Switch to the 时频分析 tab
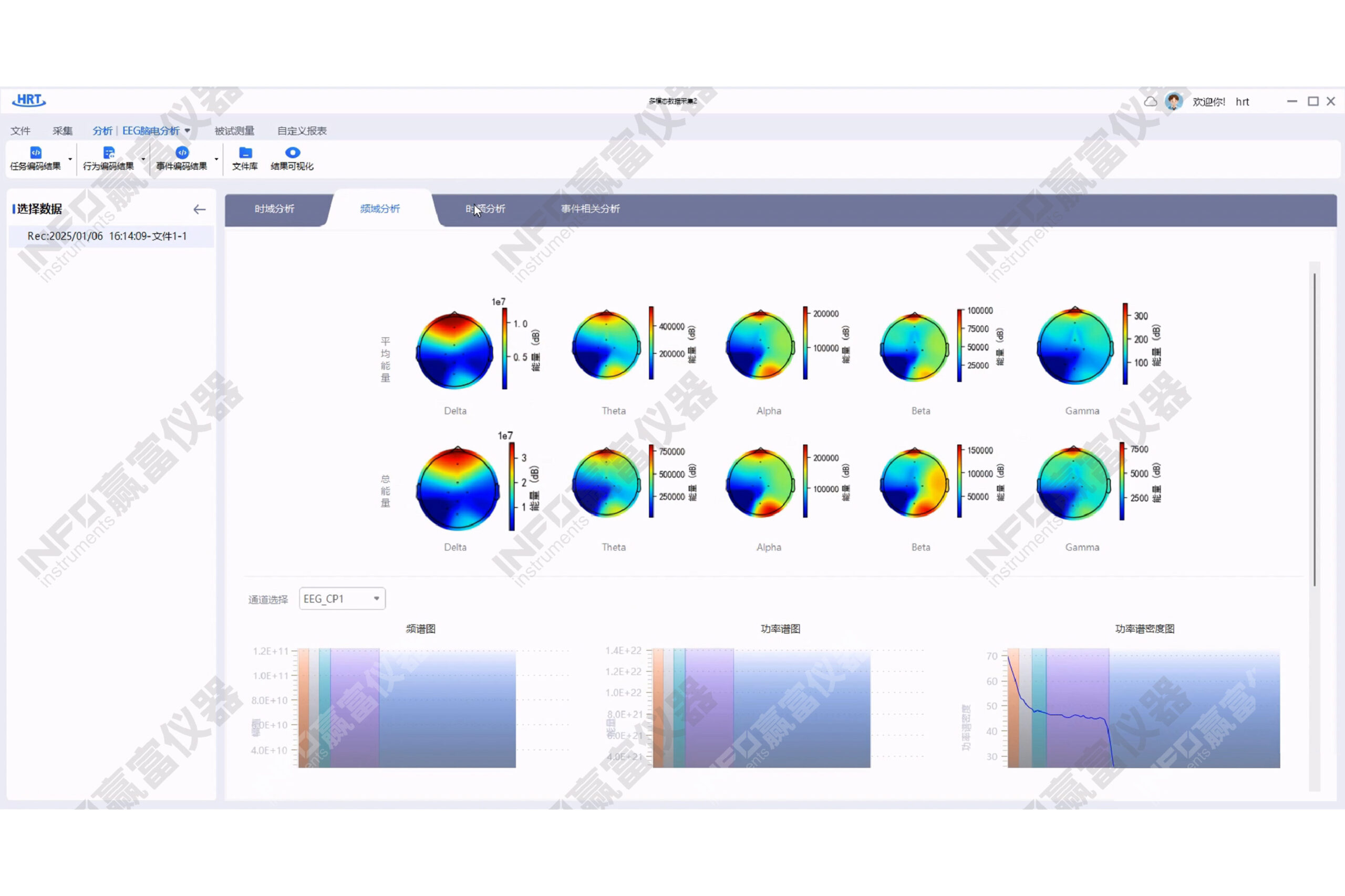Image resolution: width=1345 pixels, height=896 pixels. 485,209
